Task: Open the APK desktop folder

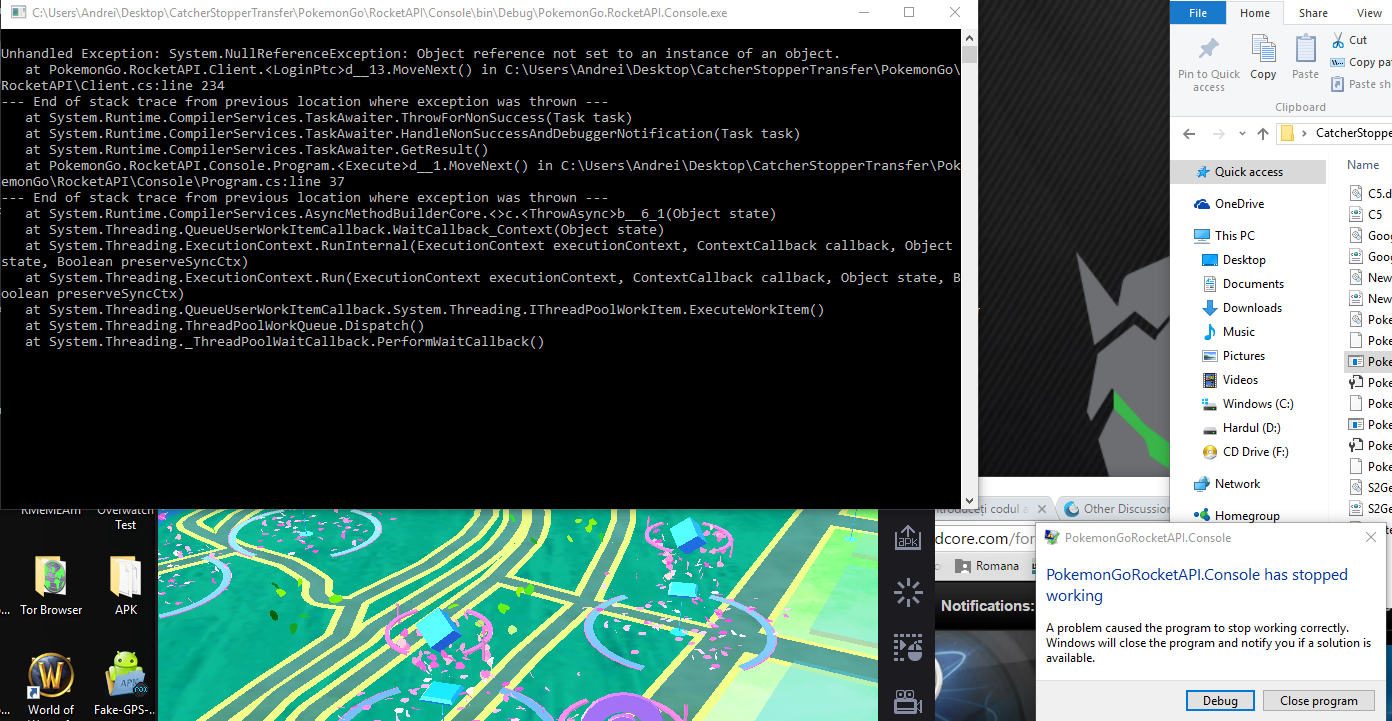Action: pyautogui.click(x=126, y=586)
